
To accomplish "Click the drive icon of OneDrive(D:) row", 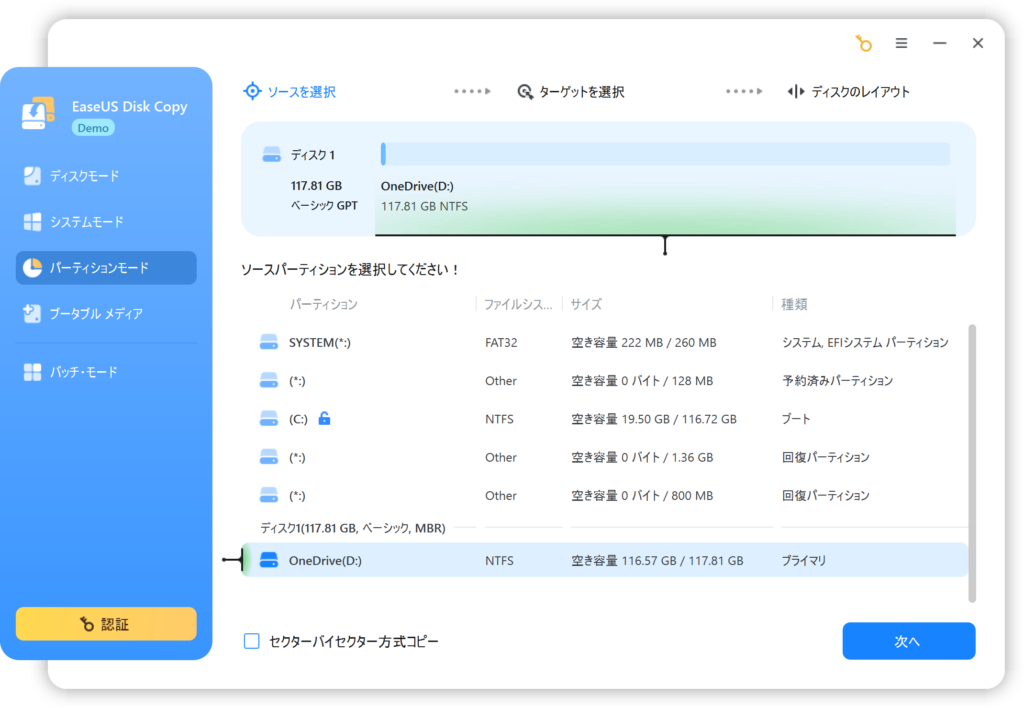I will 269,560.
